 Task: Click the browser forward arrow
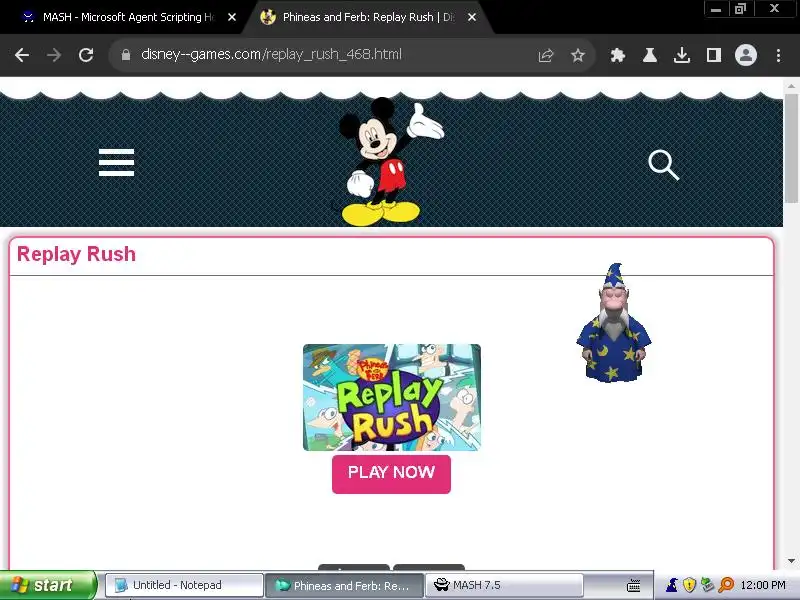(54, 55)
